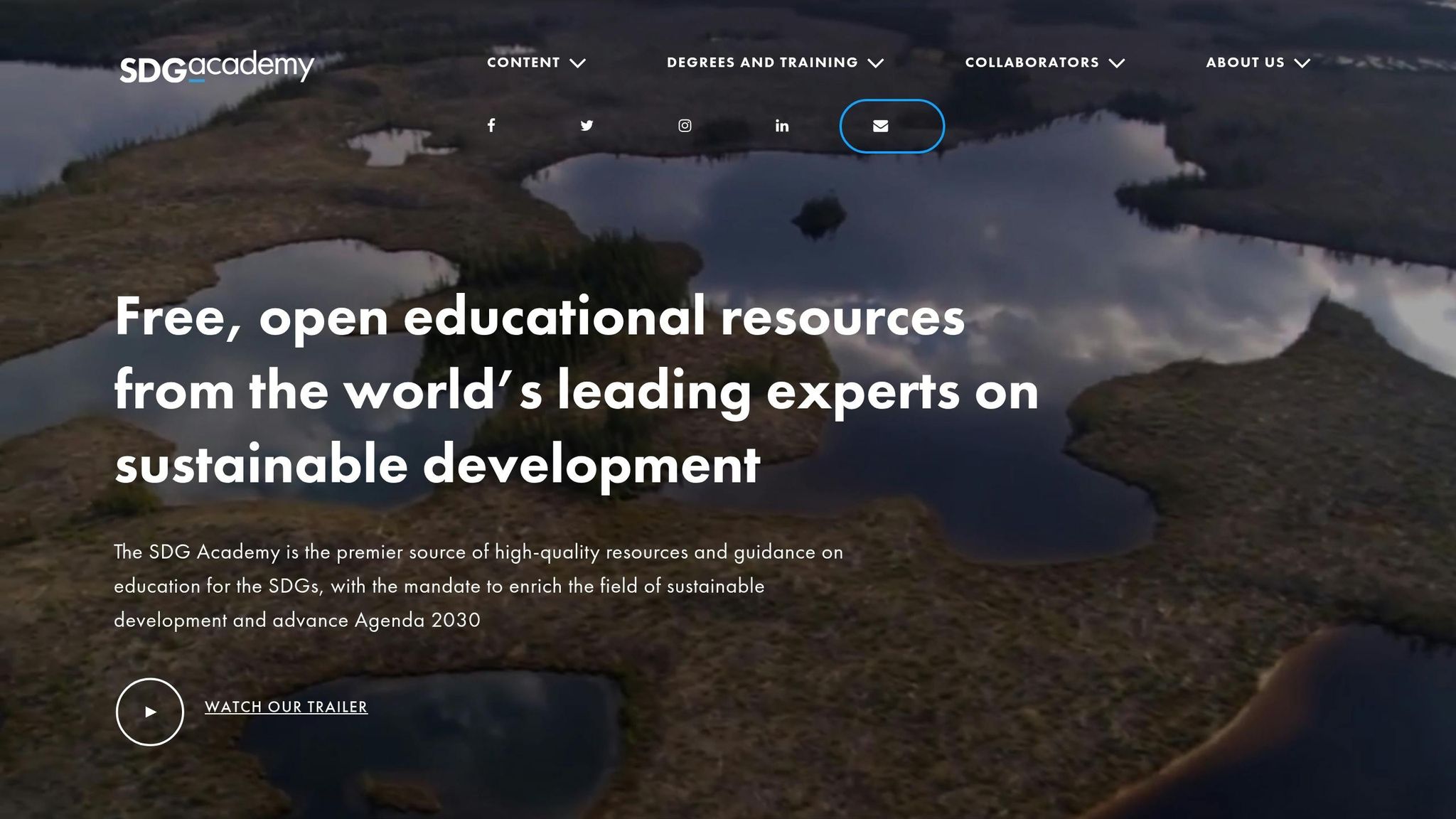Viewport: 1456px width, 819px height.
Task: Open the ABOUT US menu
Action: (1246, 63)
